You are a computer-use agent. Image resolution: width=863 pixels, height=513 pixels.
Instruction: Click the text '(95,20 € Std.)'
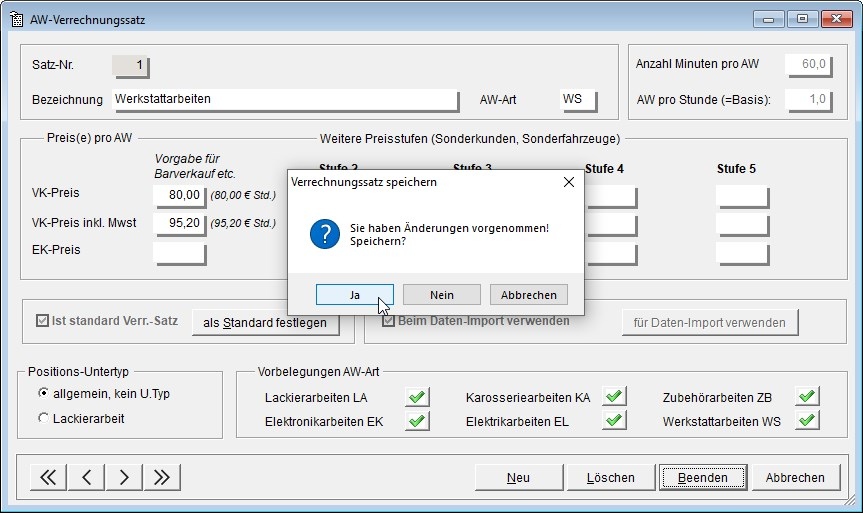(x=243, y=223)
